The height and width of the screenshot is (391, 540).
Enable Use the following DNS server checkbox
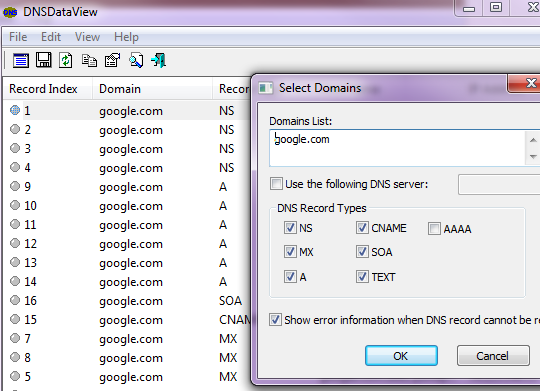tap(276, 184)
